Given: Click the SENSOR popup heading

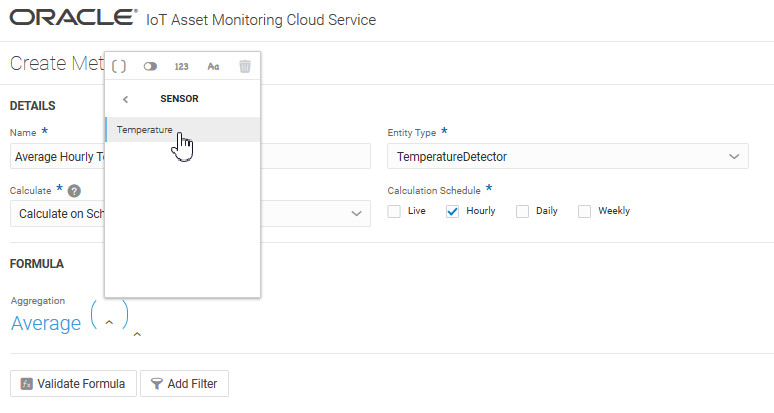Looking at the screenshot, I should (179, 99).
